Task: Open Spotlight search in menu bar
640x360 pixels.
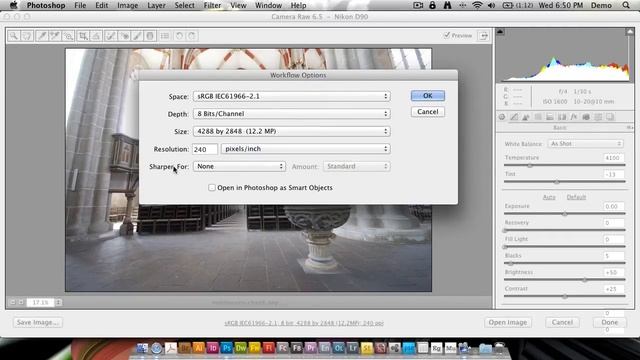Action: pos(626,5)
